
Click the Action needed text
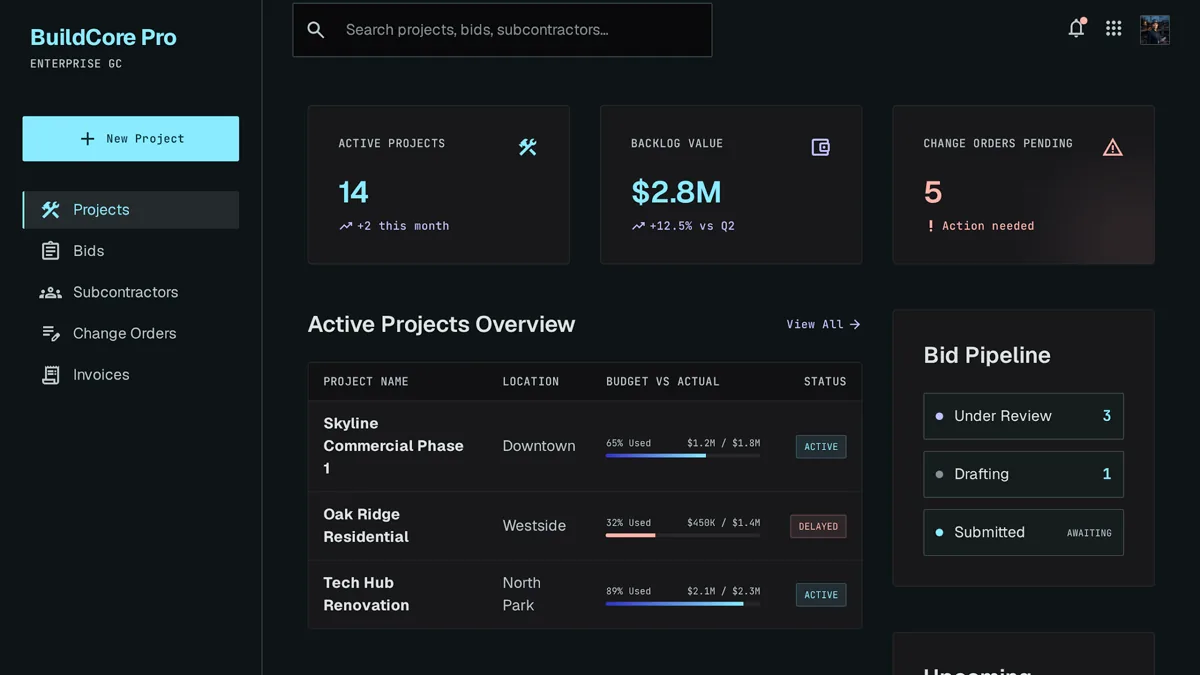(x=988, y=226)
